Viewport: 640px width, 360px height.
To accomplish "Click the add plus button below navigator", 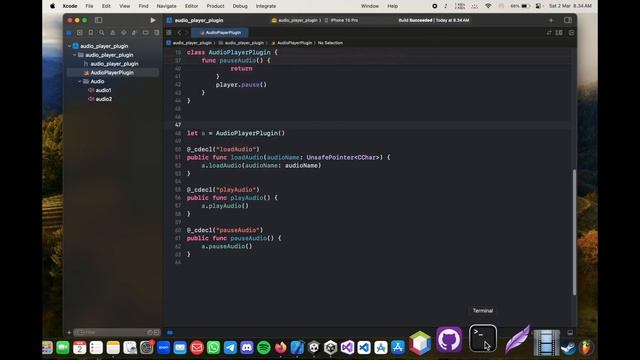I will [x=69, y=333].
